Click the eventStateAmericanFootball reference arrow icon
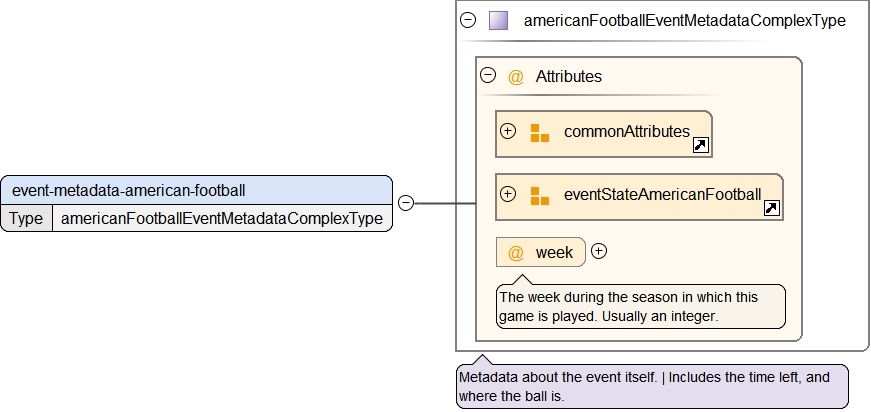This screenshot has height=412, width=871. (x=771, y=208)
